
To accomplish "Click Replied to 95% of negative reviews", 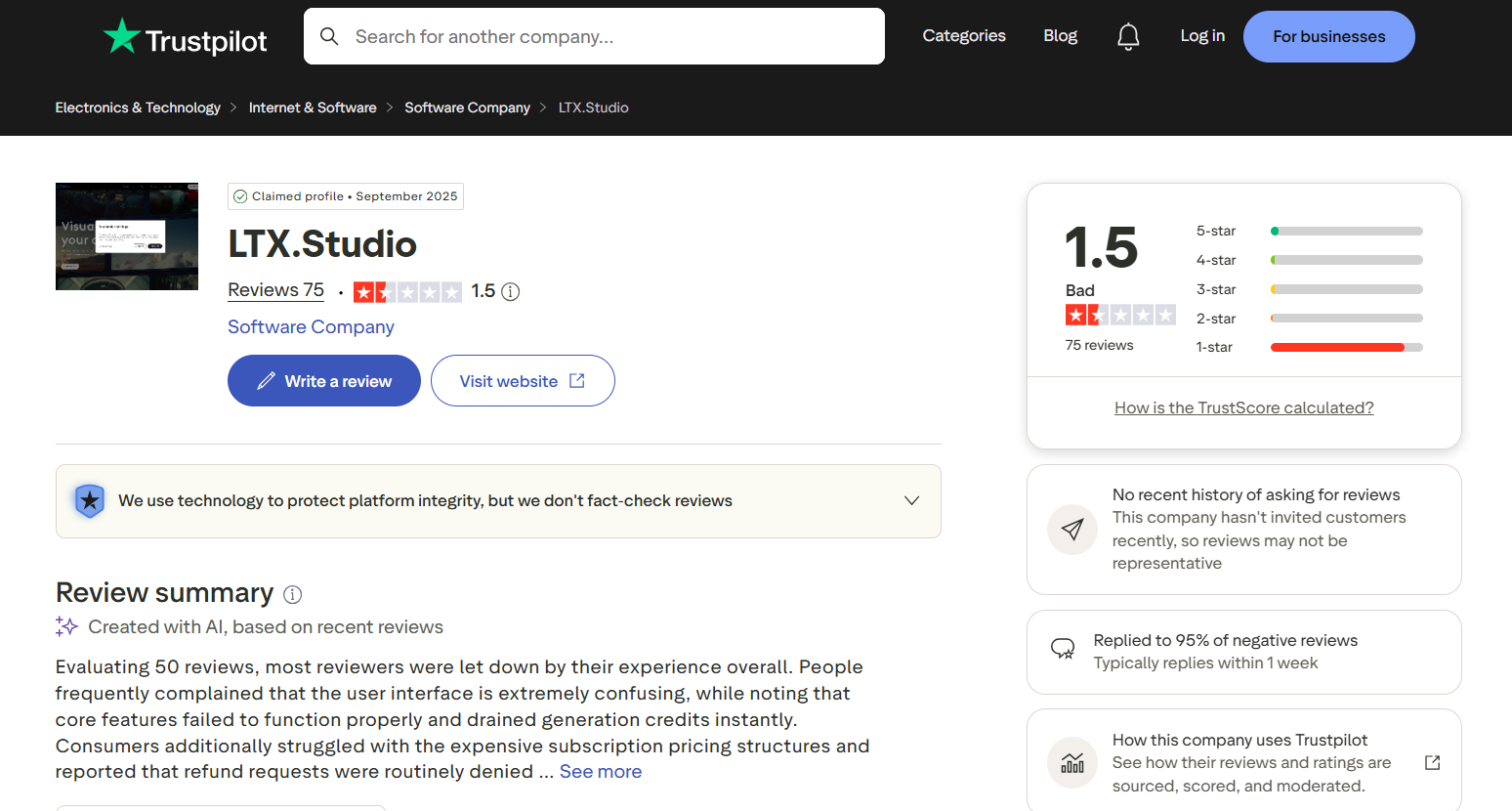I will [x=1226, y=640].
